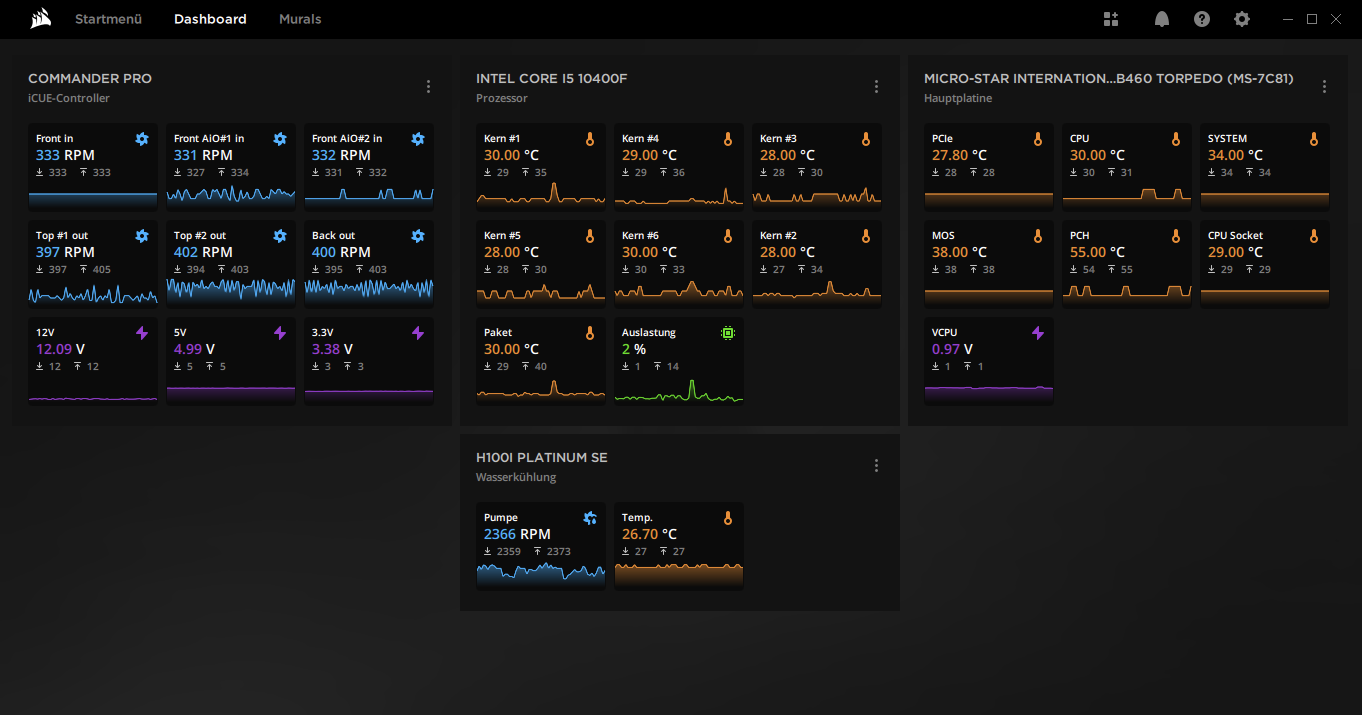The image size is (1362, 715).
Task: Click the Pumpe pump icon
Action: pos(590,518)
